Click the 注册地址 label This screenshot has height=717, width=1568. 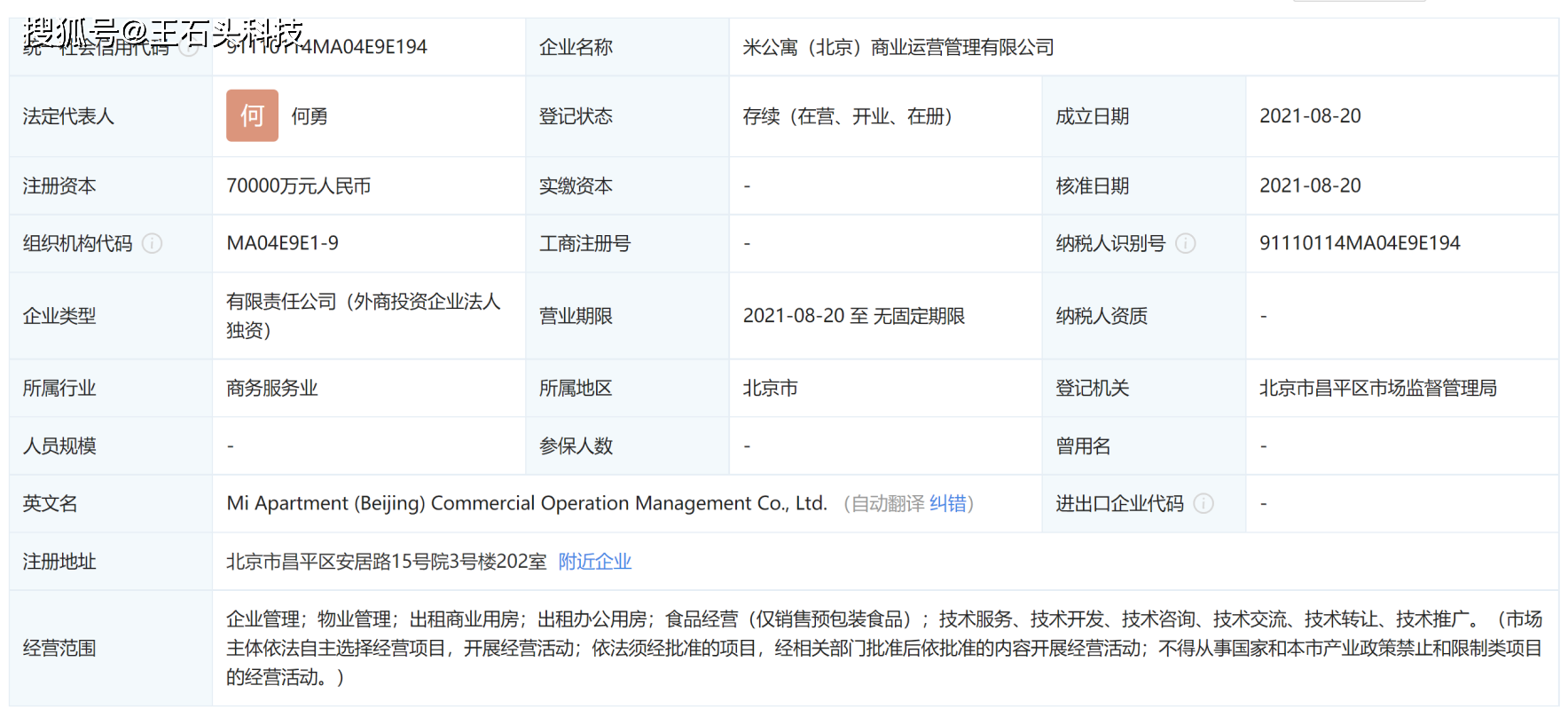59,561
